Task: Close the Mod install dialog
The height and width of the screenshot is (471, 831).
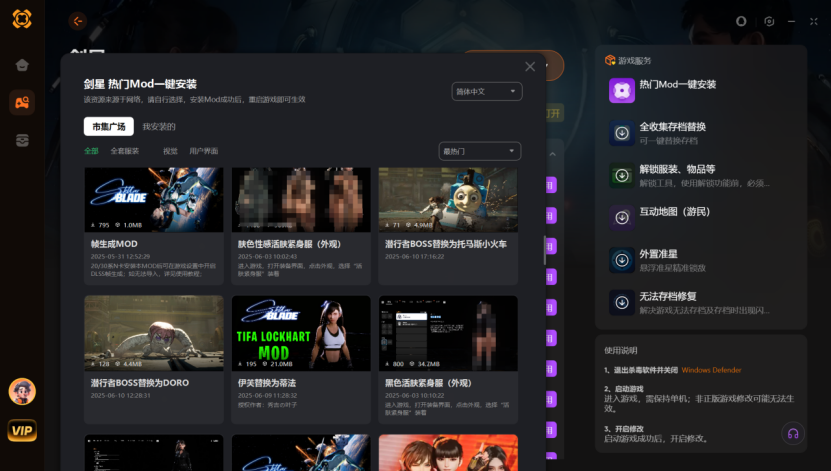Action: [x=530, y=67]
